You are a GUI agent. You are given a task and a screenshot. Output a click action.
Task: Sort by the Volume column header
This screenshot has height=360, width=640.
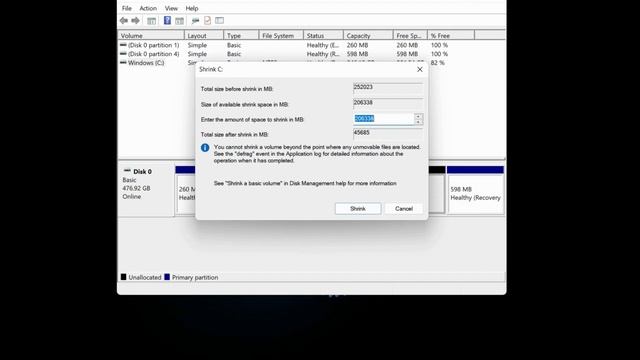151,36
